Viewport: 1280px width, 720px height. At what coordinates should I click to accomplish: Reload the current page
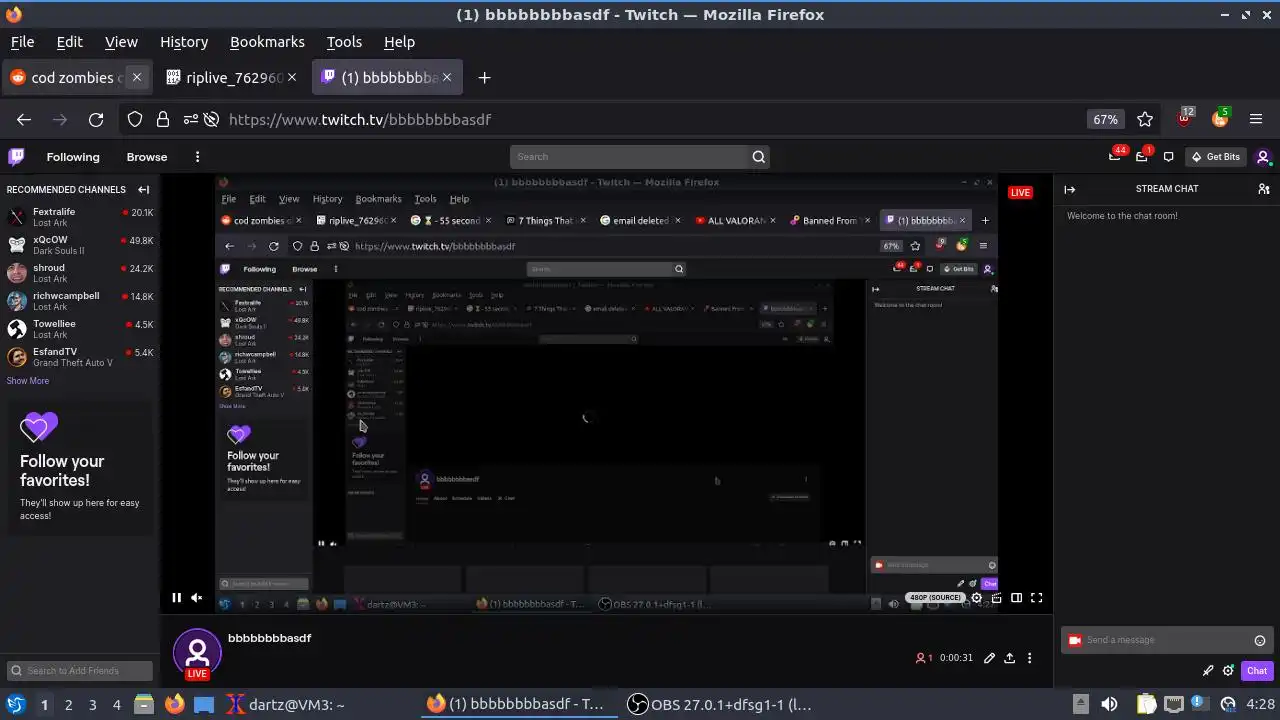coord(96,119)
